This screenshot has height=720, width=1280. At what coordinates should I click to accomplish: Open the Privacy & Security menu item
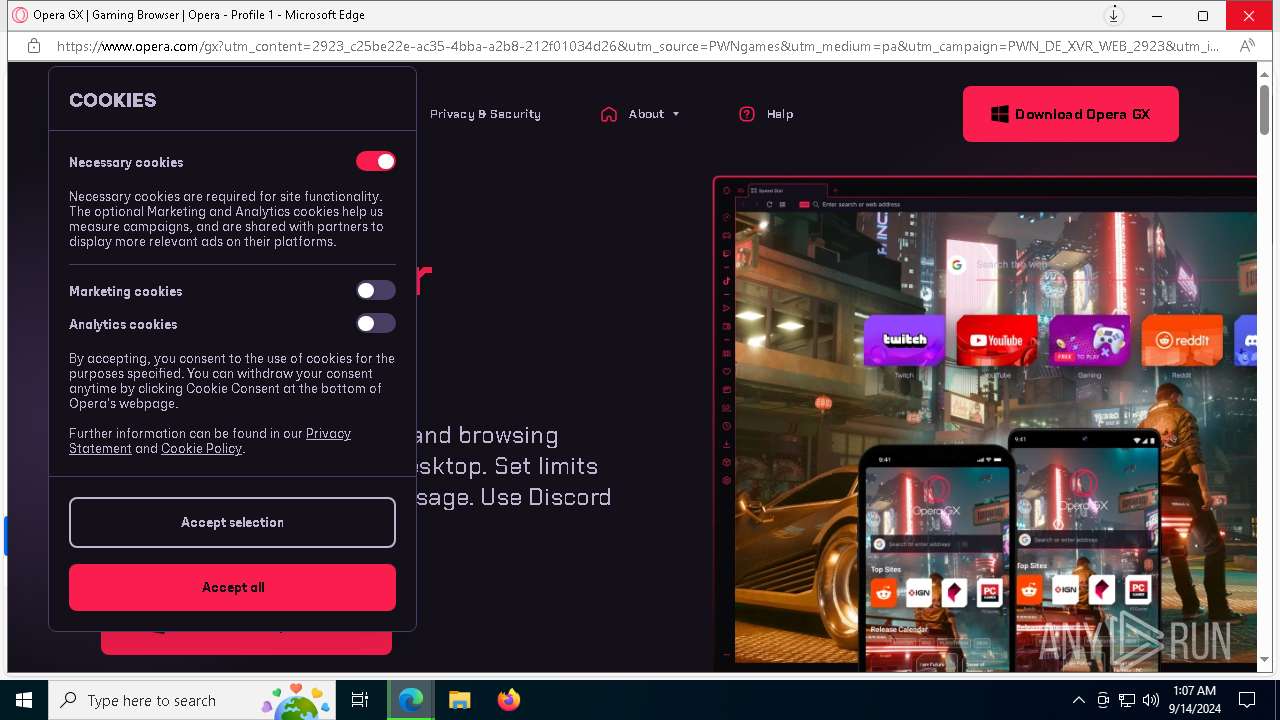(x=485, y=114)
